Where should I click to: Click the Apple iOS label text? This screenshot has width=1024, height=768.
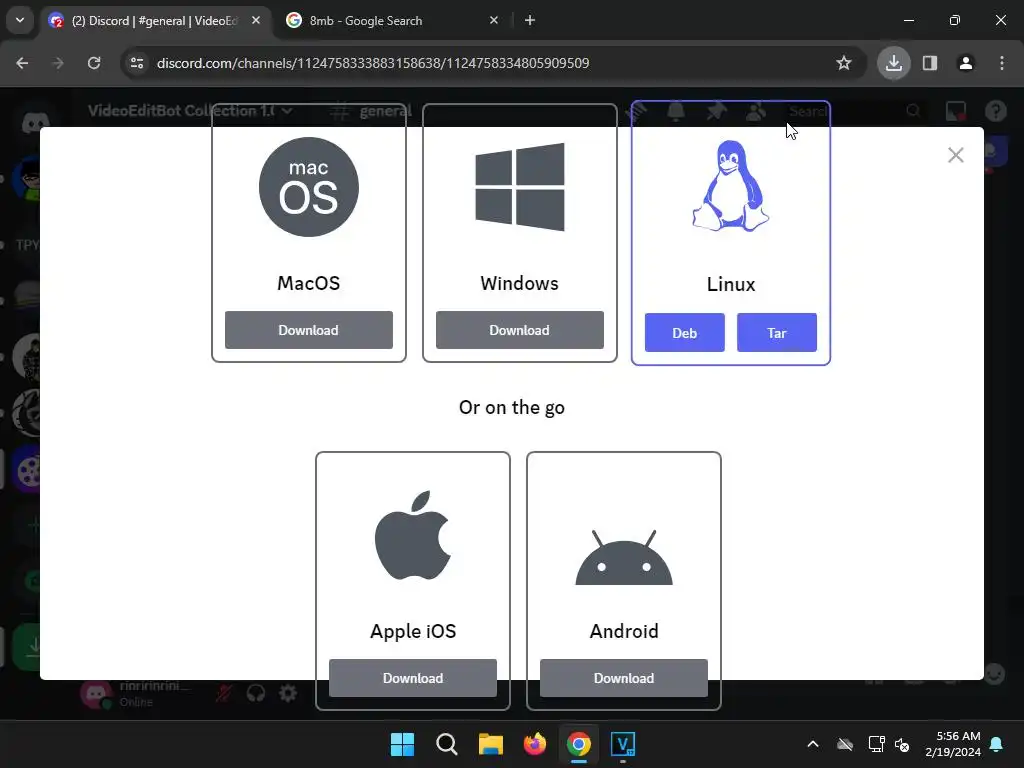click(x=413, y=631)
